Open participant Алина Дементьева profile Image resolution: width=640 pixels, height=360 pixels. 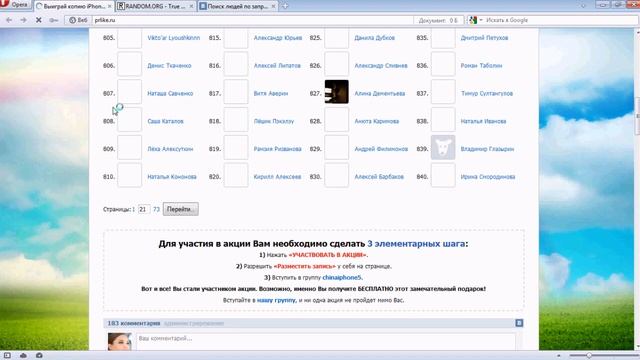[x=380, y=93]
